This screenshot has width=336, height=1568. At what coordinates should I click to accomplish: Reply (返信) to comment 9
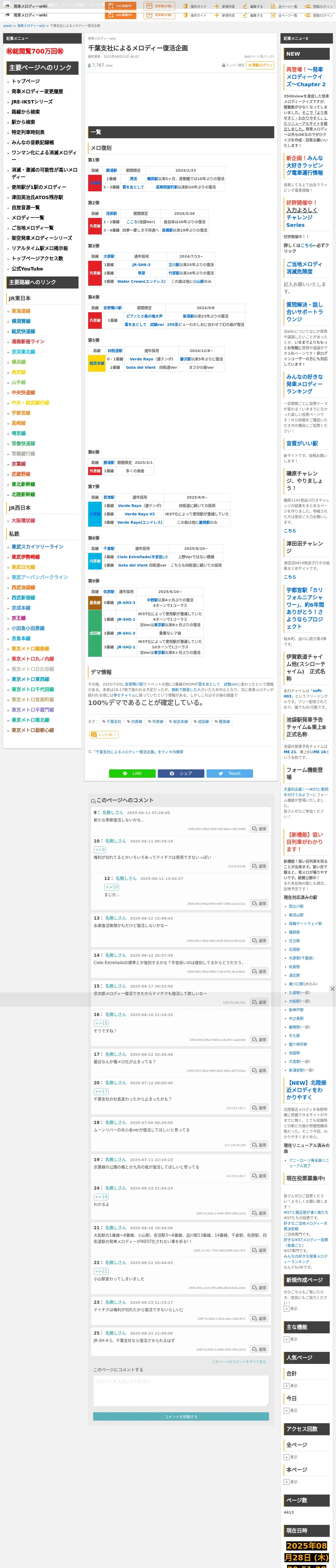pos(259,828)
